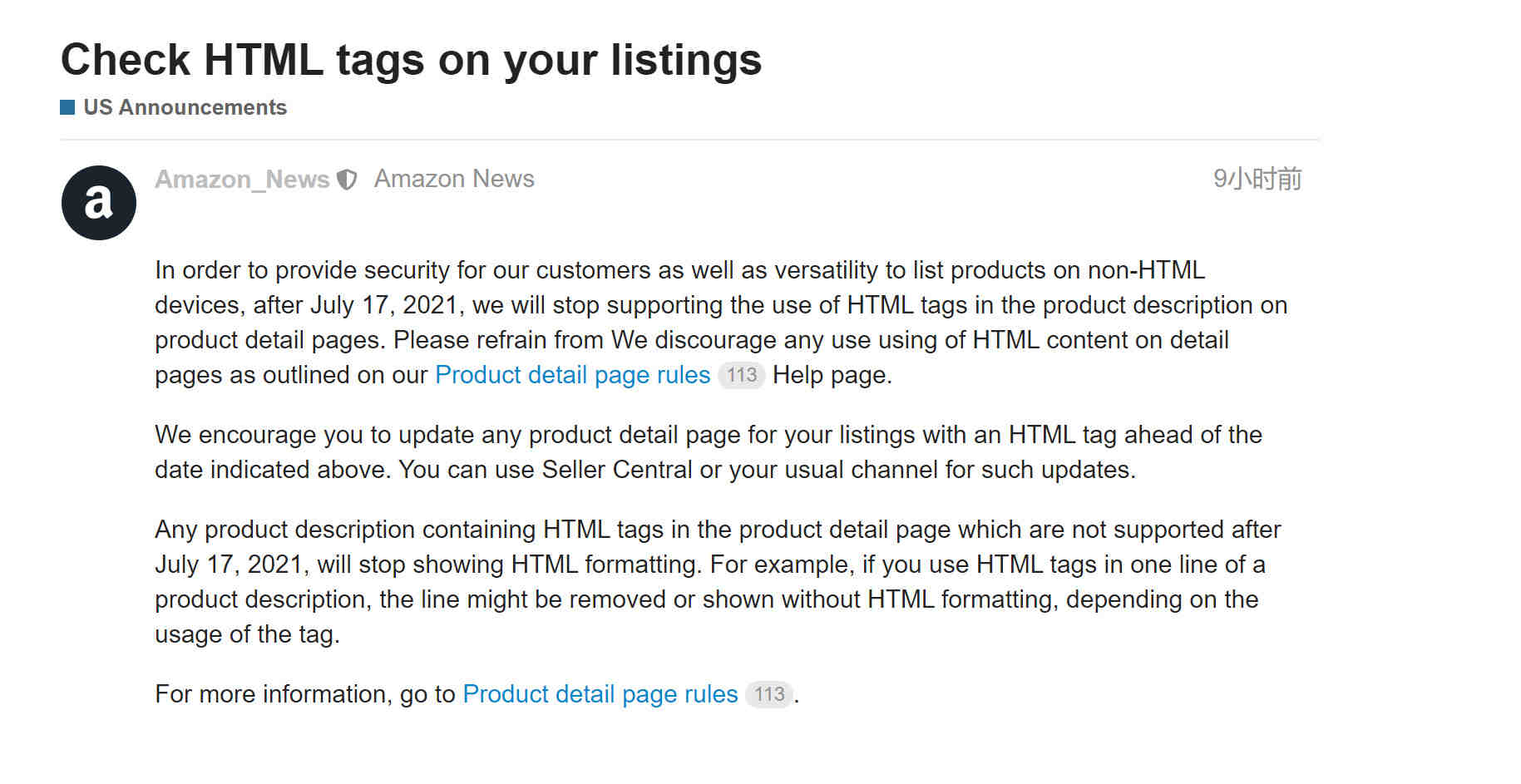Click the 'usage of the tag.' line

pyautogui.click(x=248, y=634)
